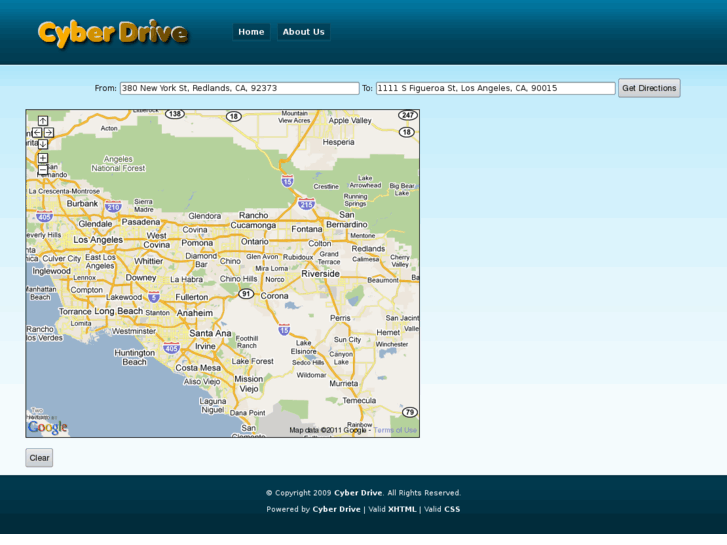The image size is (727, 545).
Task: Click the I-405 shield near Irvine
Action: [x=171, y=348]
